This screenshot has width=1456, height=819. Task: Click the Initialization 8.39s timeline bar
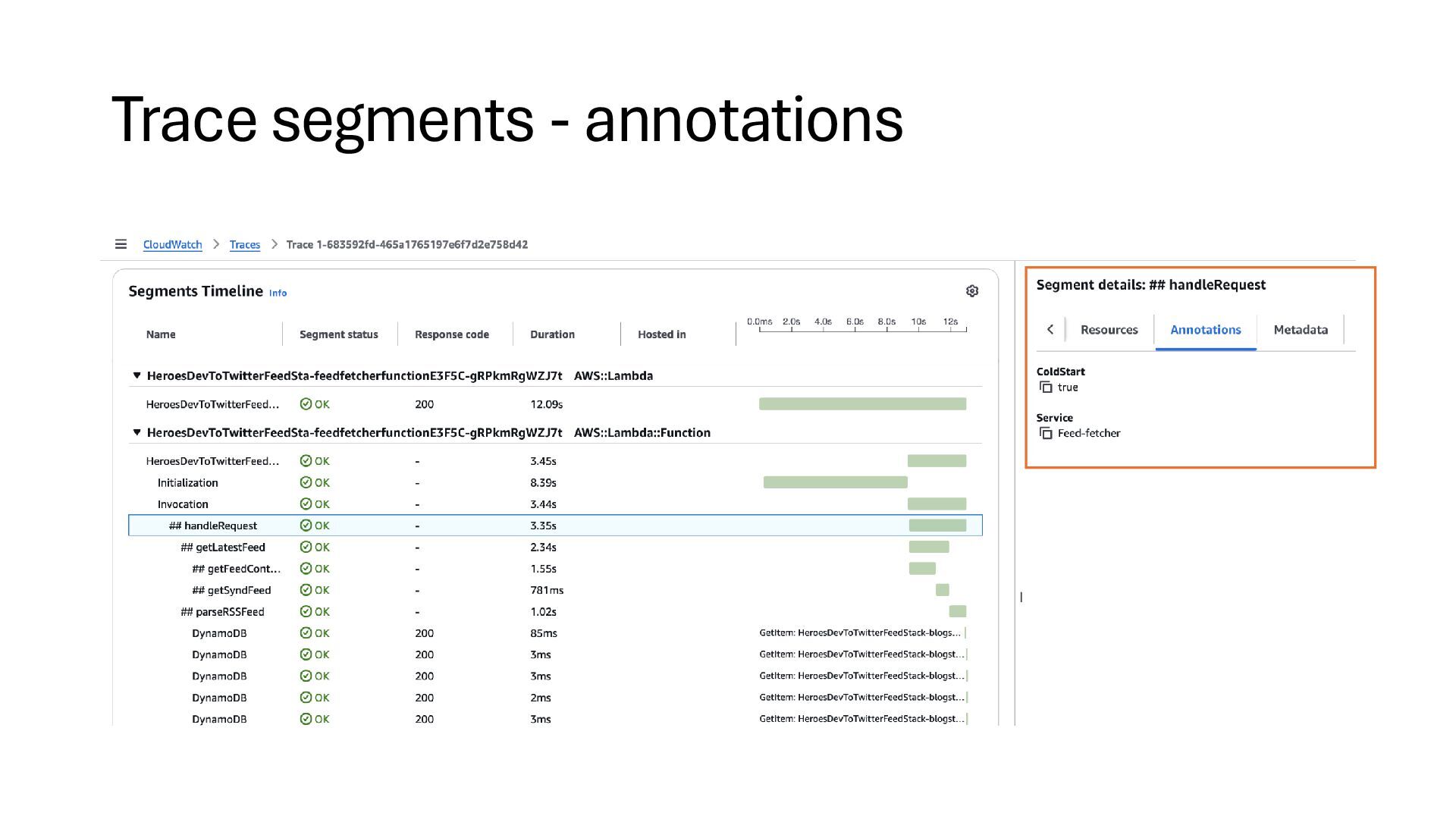point(835,482)
